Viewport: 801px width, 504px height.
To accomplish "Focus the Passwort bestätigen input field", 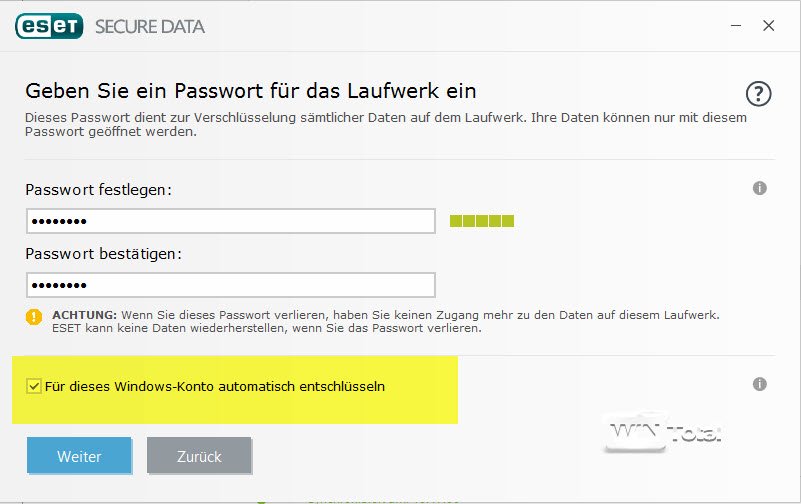I will pyautogui.click(x=230, y=285).
